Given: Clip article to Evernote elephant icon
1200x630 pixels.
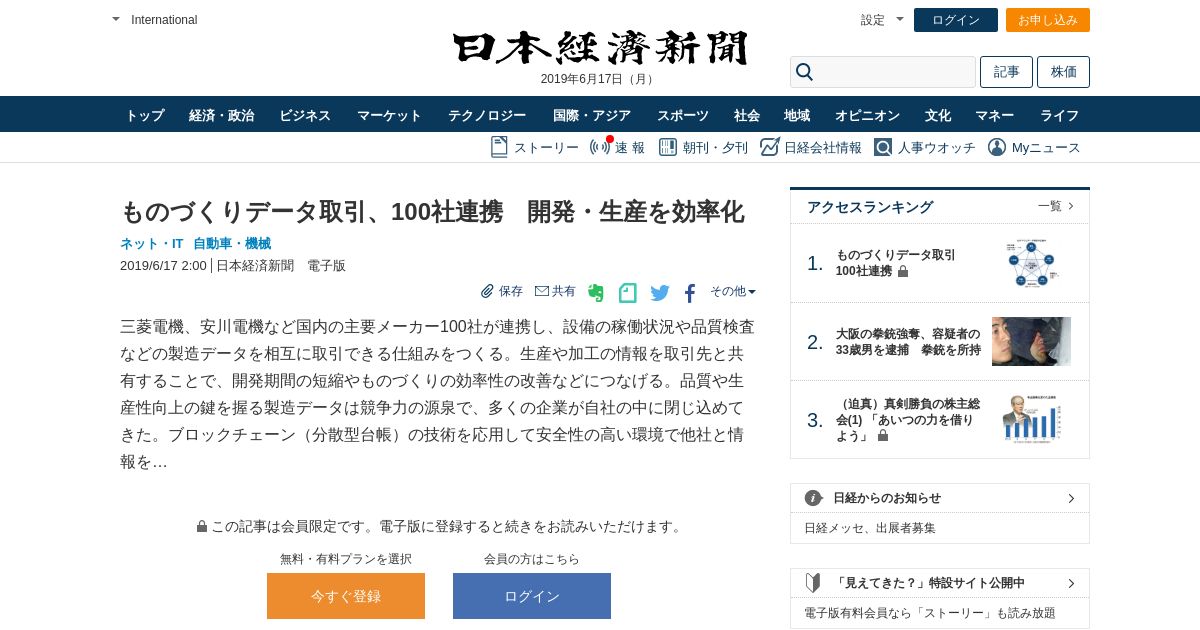Looking at the screenshot, I should (x=596, y=293).
